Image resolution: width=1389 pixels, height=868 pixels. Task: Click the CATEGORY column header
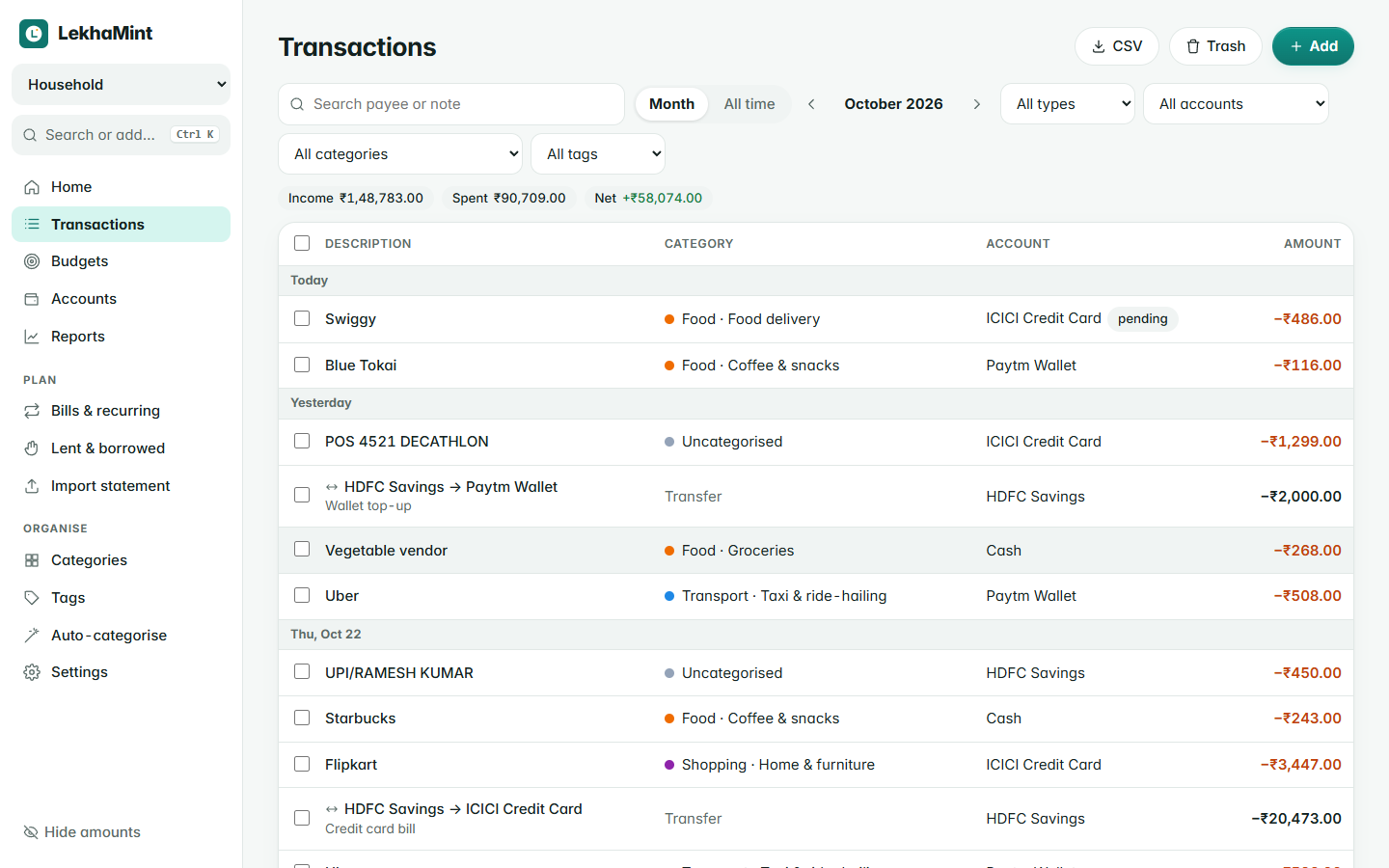[699, 244]
